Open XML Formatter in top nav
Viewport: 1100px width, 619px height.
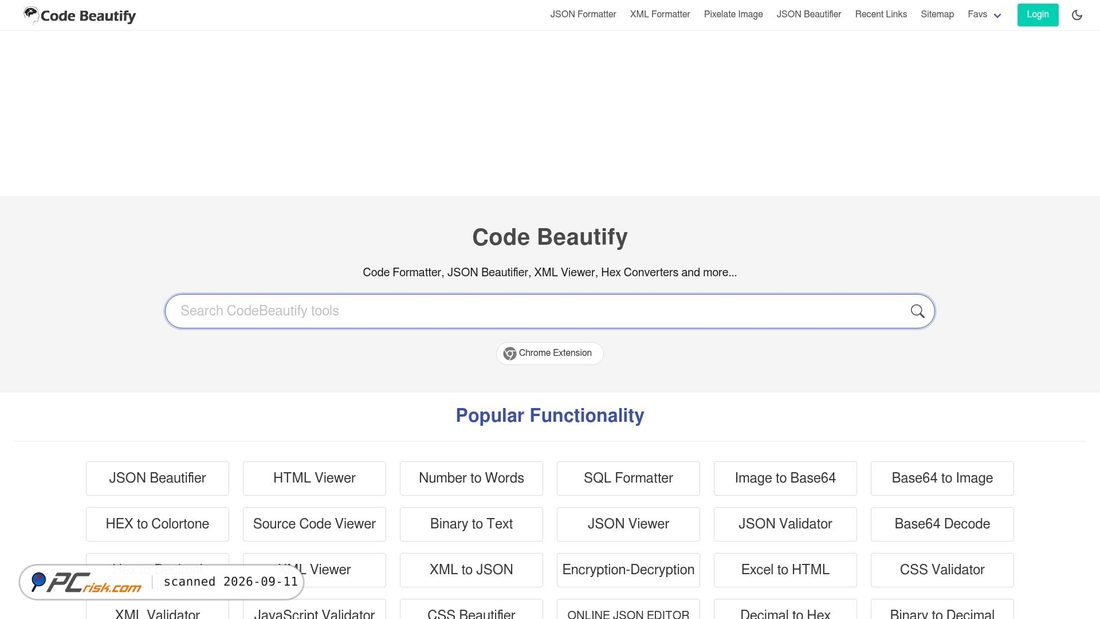click(660, 14)
